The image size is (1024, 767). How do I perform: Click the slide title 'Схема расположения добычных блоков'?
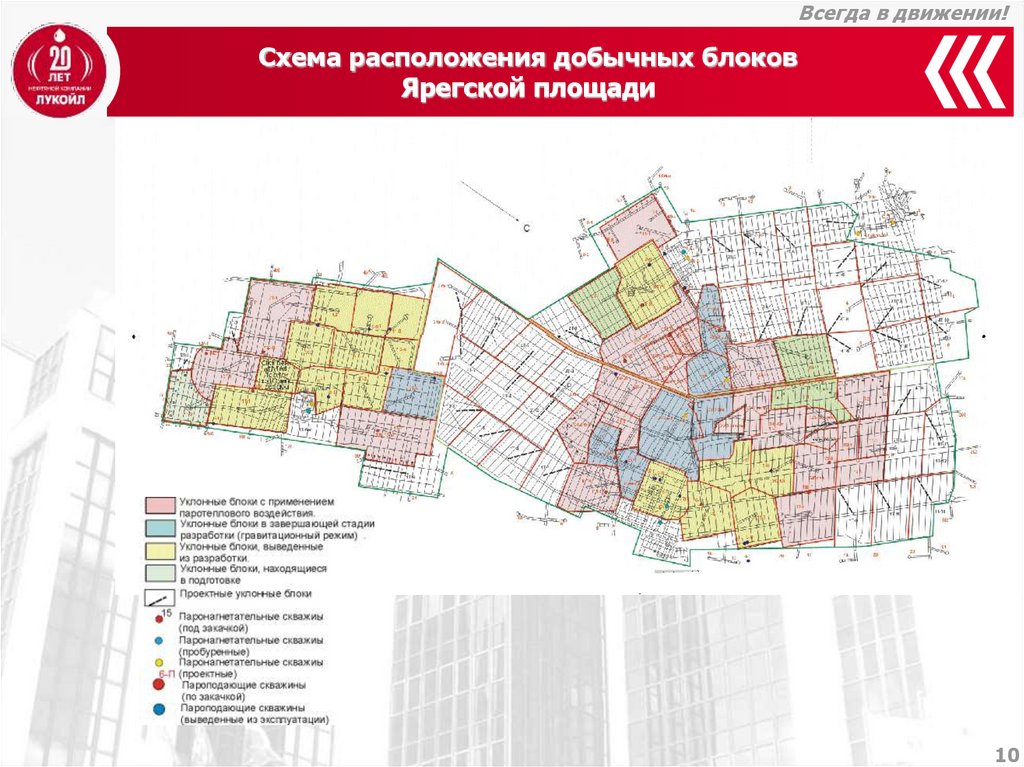pos(528,58)
